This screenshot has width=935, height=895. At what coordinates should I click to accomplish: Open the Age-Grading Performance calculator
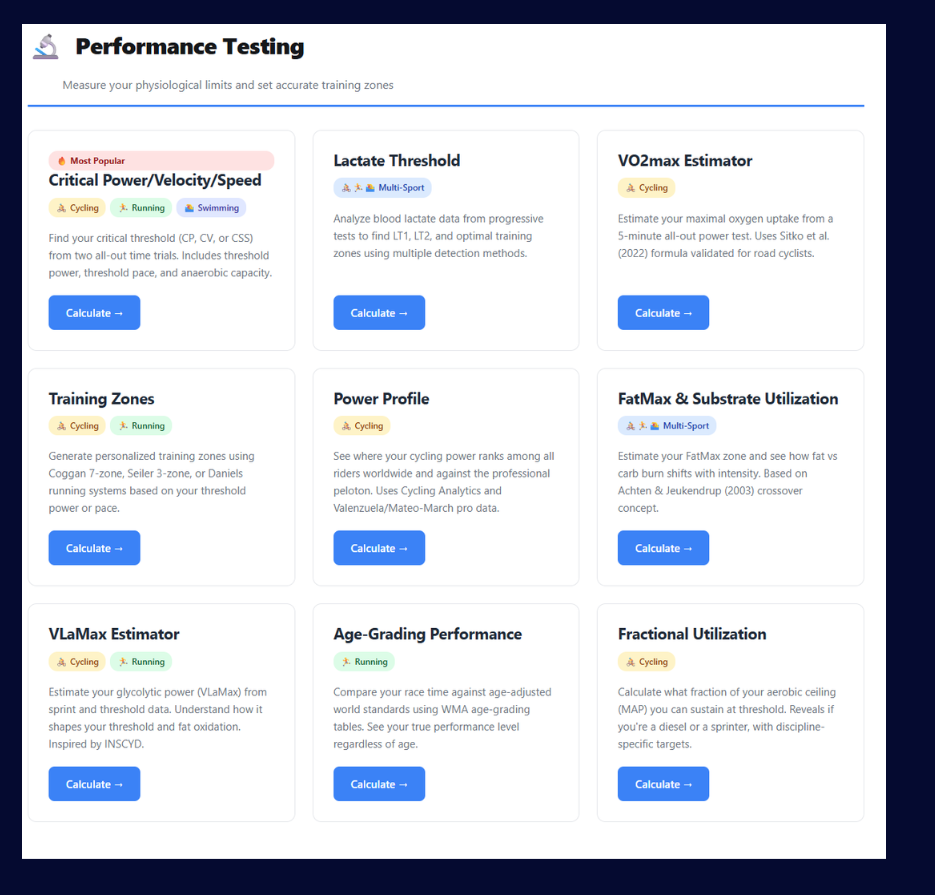tap(379, 784)
